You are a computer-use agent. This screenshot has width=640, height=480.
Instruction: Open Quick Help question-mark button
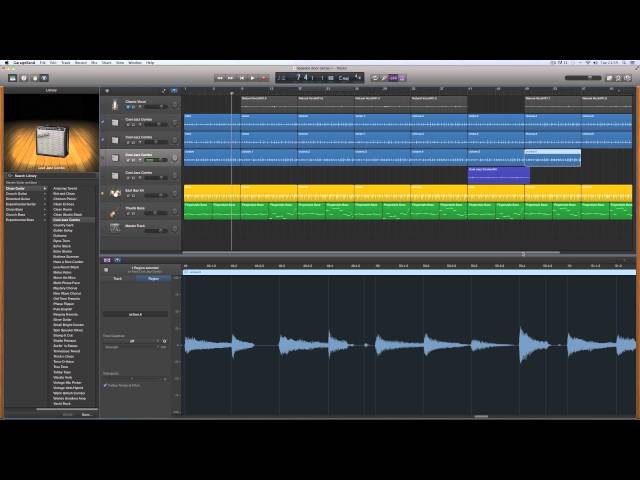point(24,78)
